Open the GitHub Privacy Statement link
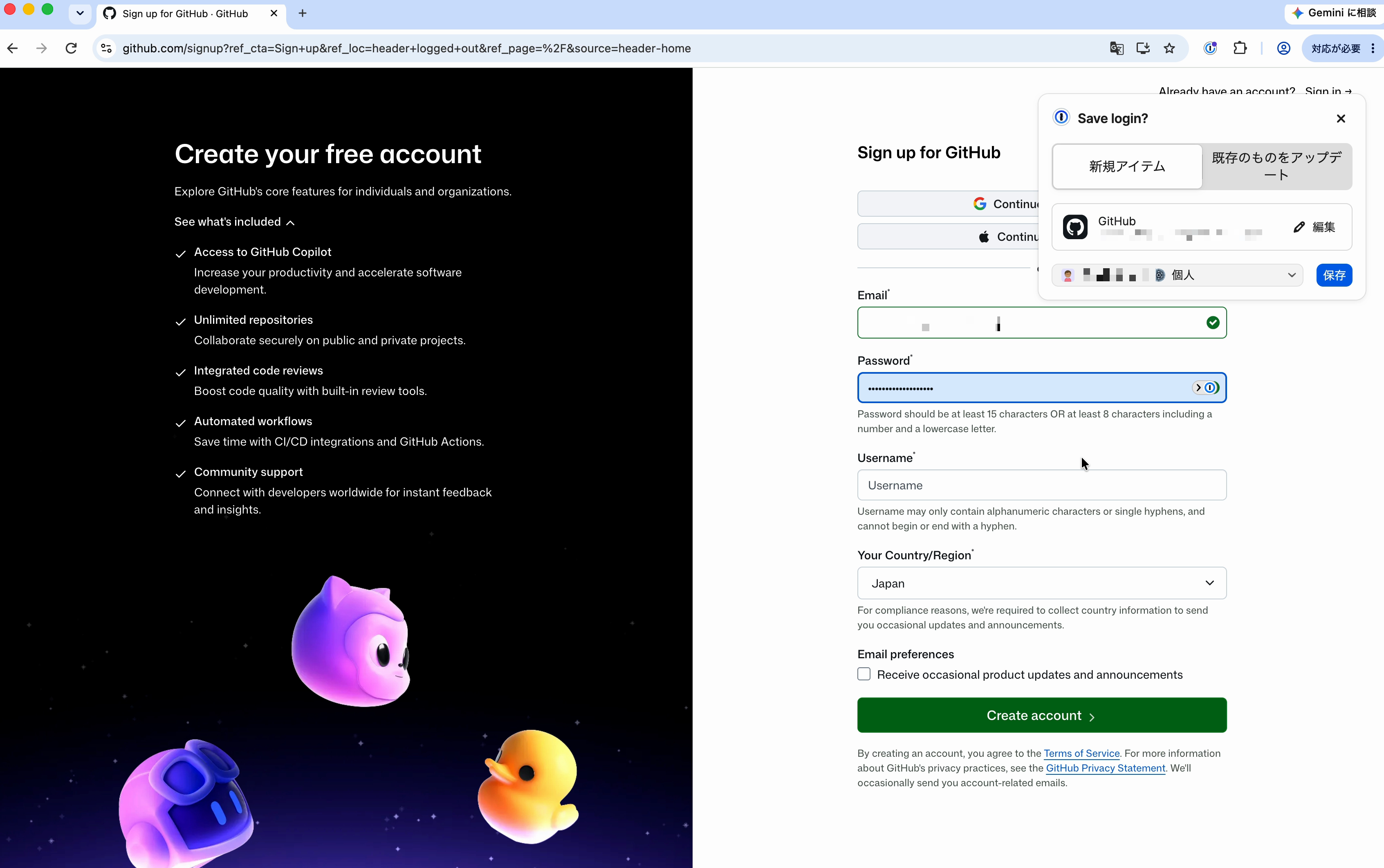The width and height of the screenshot is (1384, 868). click(x=1105, y=768)
